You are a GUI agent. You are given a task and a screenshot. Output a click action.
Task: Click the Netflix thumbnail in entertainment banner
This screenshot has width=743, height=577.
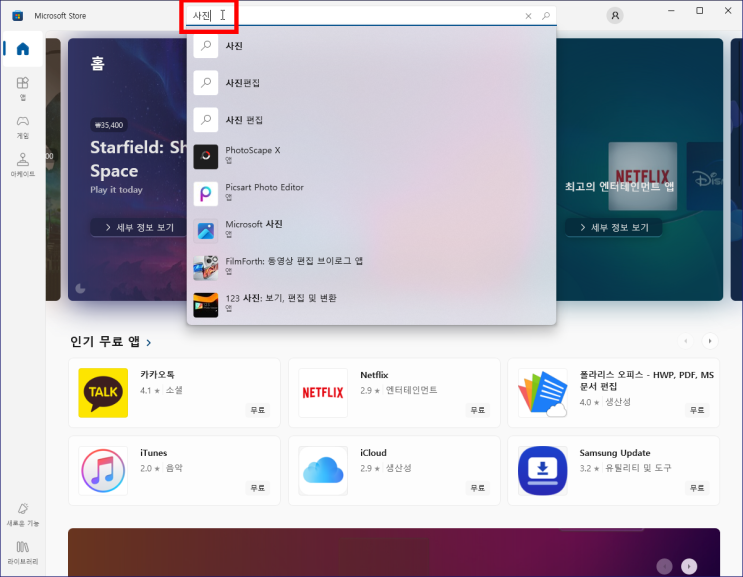point(643,176)
